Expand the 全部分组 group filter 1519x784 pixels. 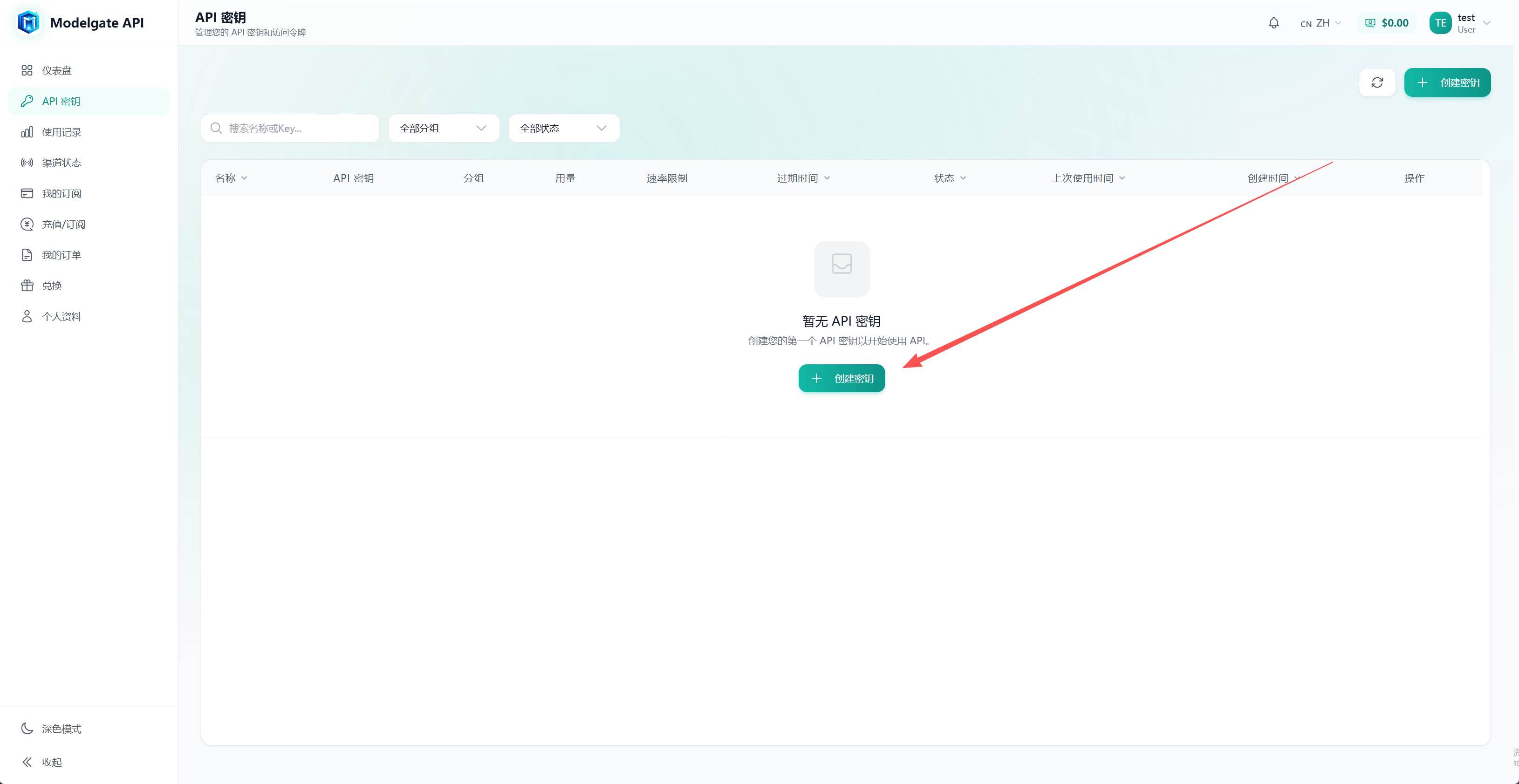[x=444, y=128]
